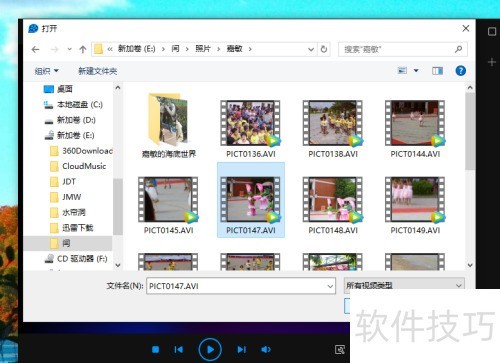Viewport: 500px width, 363px height.
Task: Click the player's window mode square icon
Action: tap(492, 32)
